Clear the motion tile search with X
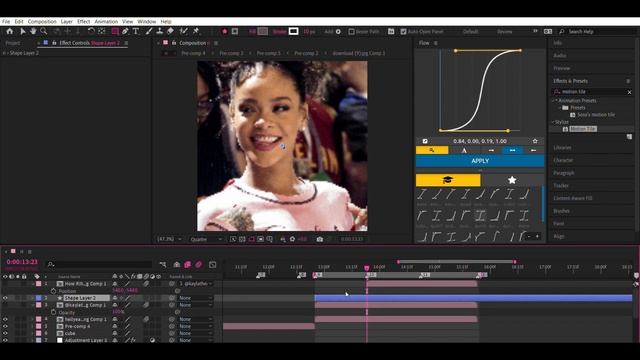Image resolution: width=640 pixels, height=360 pixels. click(x=629, y=92)
